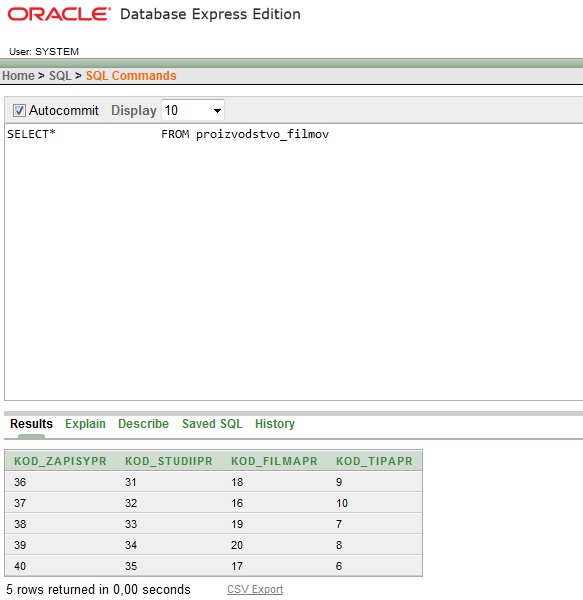Select cell 9 in KOD_TIPAPR column
This screenshot has height=600, width=583.
pos(339,482)
